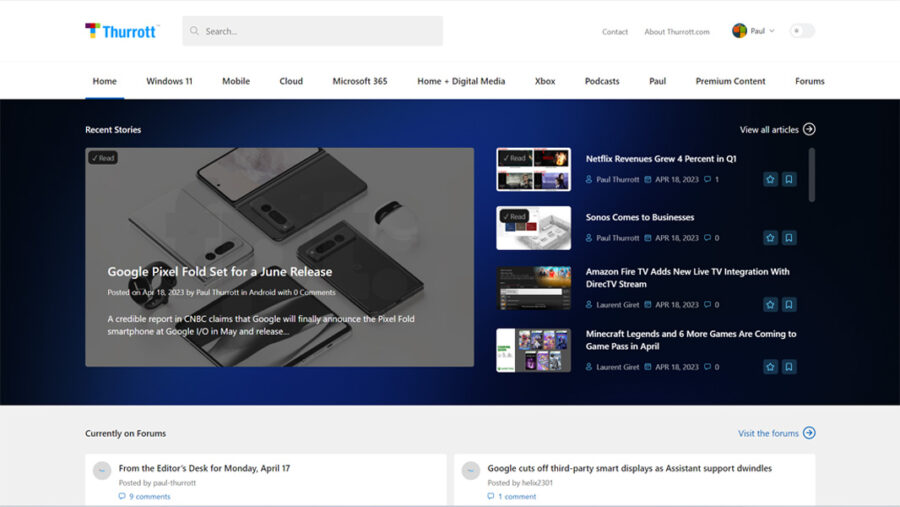This screenshot has width=900, height=507.
Task: Star the Sonos Comes to Businesses article
Action: [770, 238]
